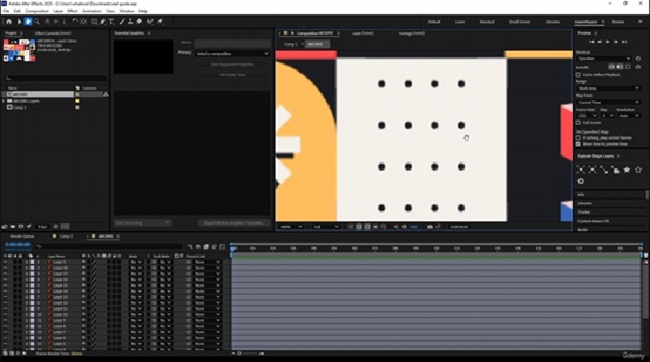Viewport: 650px width, 362px height.
Task: Reset the Preview shortcut settings icon
Action: coord(638,58)
